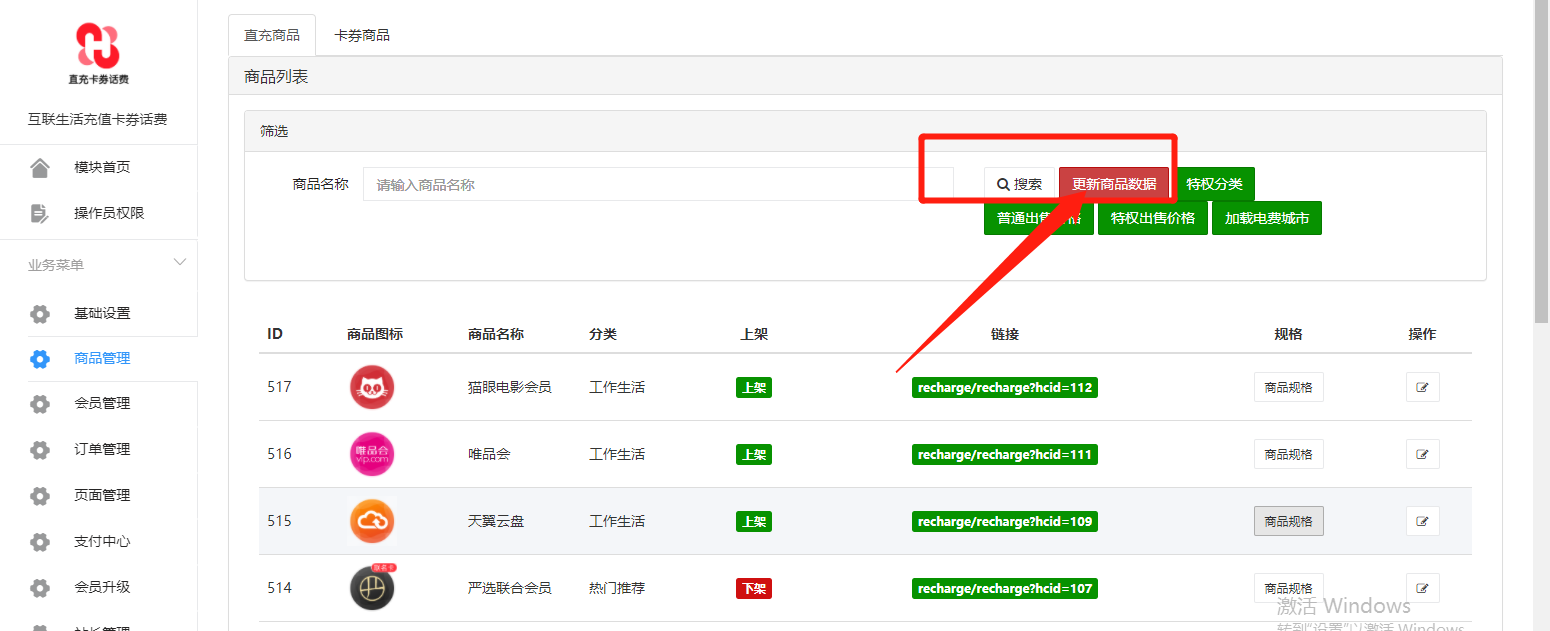Edit product row 515
The image size is (1550, 631).
pos(1422,521)
